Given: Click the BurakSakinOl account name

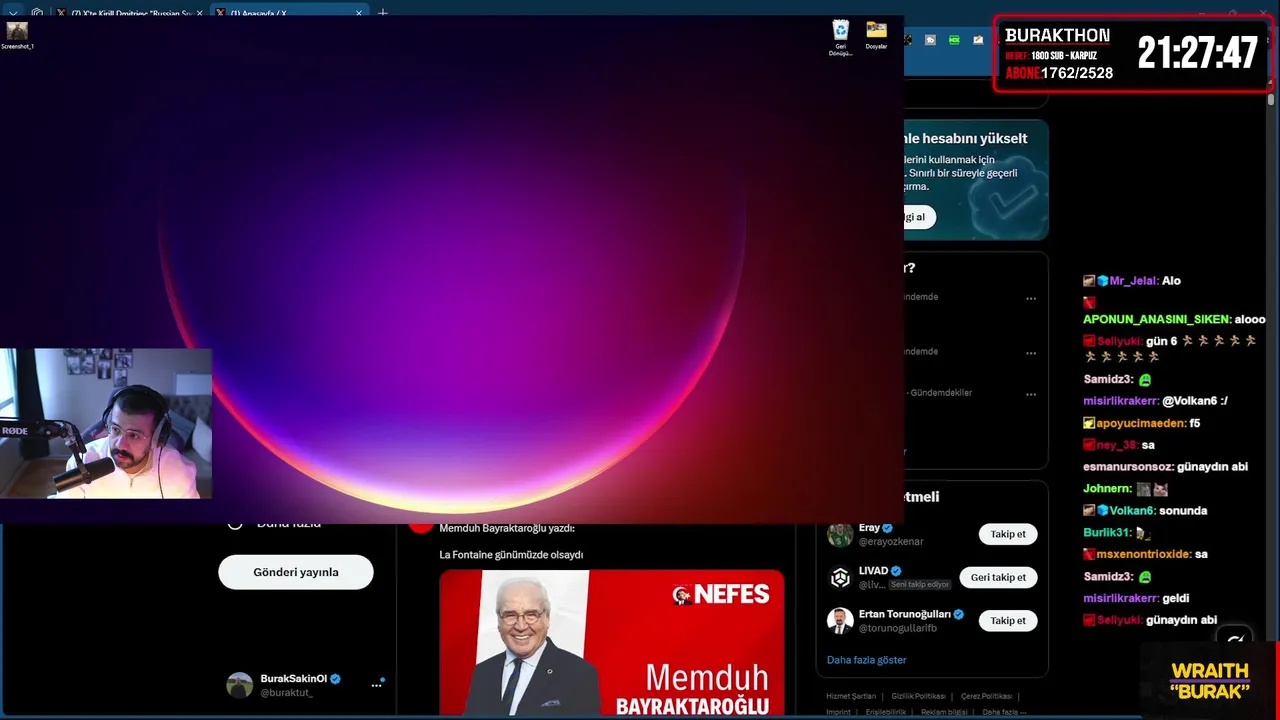Looking at the screenshot, I should 293,678.
